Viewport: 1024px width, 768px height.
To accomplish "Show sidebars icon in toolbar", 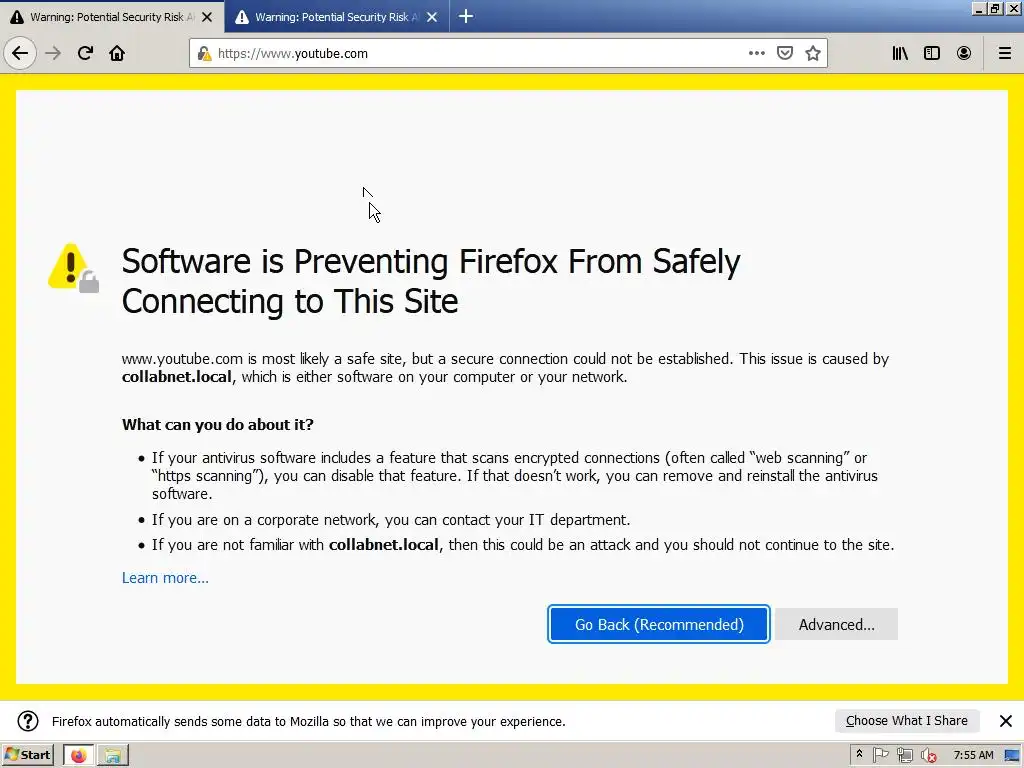I will [x=932, y=53].
